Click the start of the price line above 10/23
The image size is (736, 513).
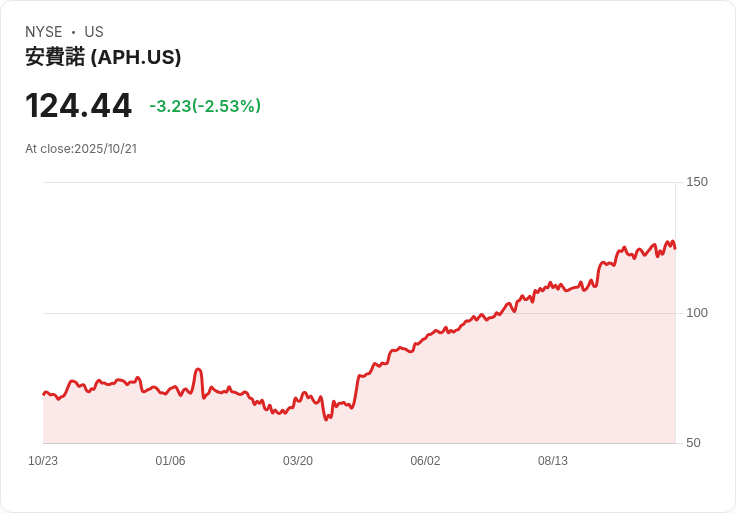pos(44,393)
